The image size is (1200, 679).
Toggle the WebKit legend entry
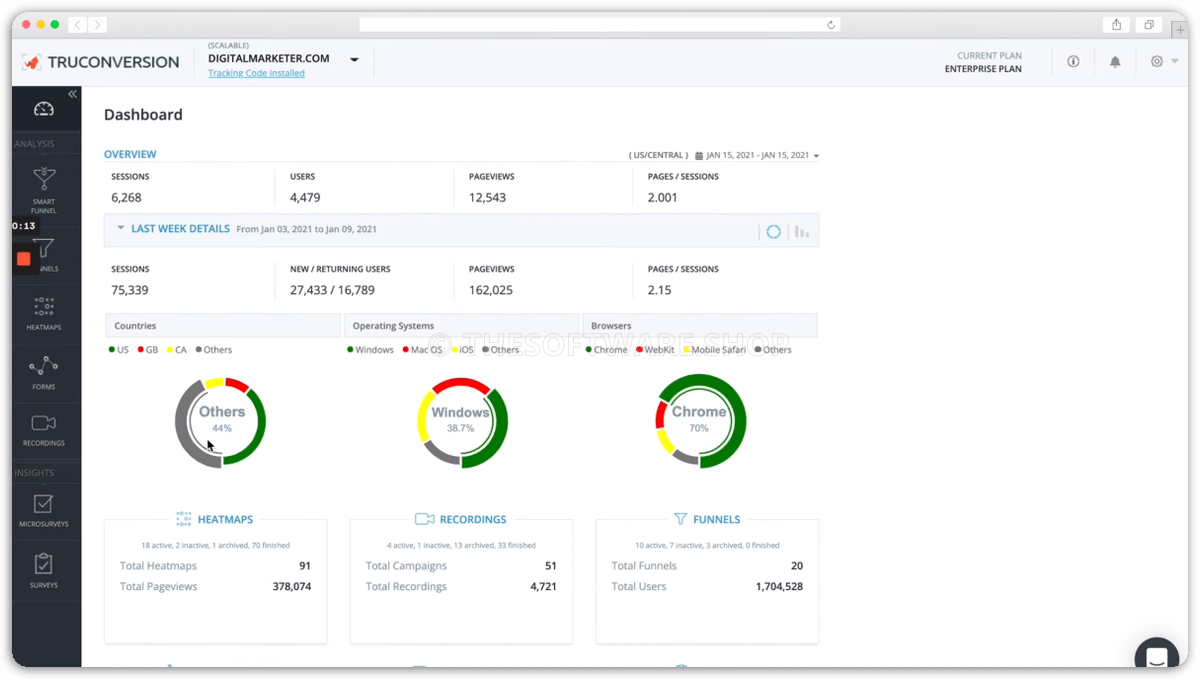click(656, 350)
